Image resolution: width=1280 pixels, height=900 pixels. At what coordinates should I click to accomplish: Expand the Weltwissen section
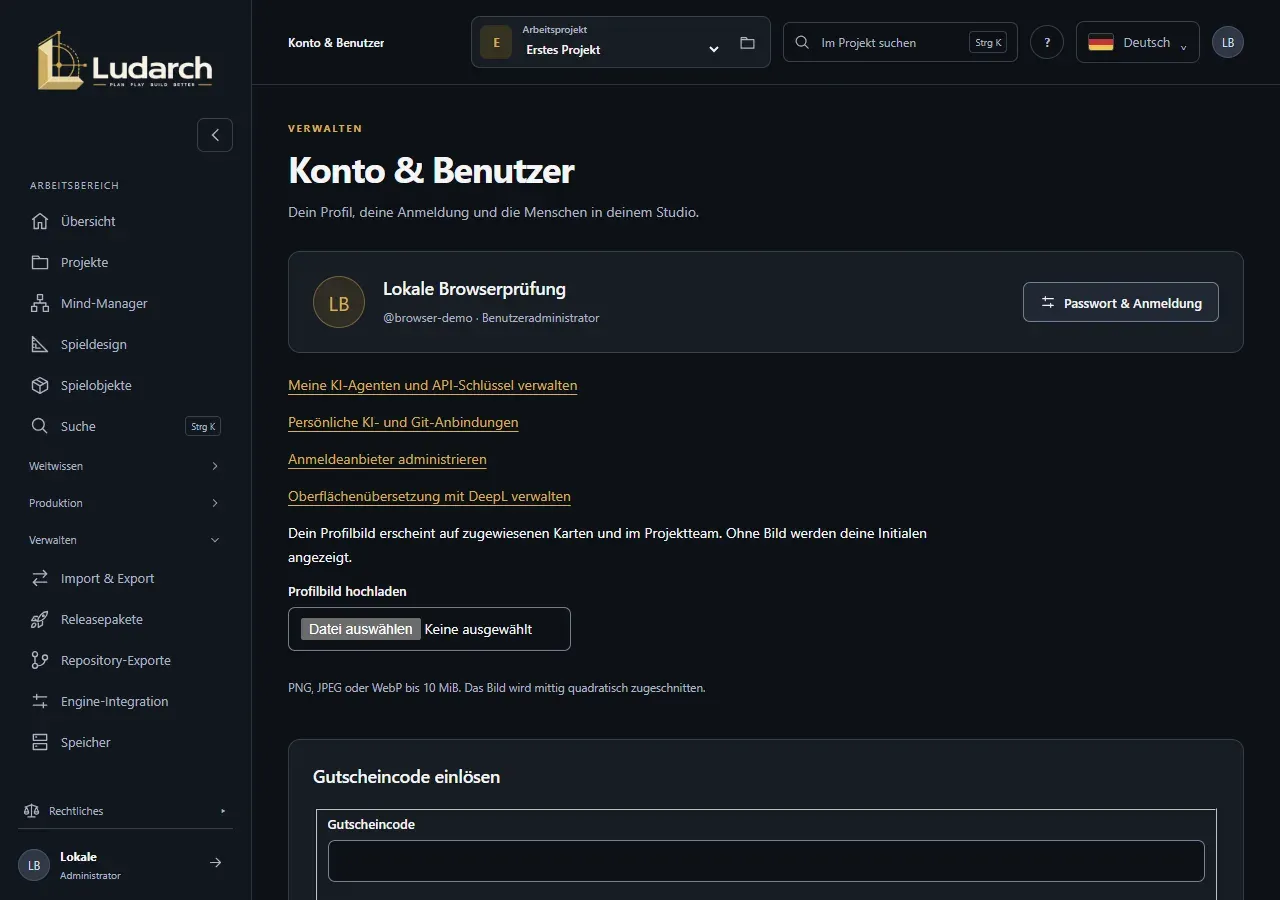125,466
